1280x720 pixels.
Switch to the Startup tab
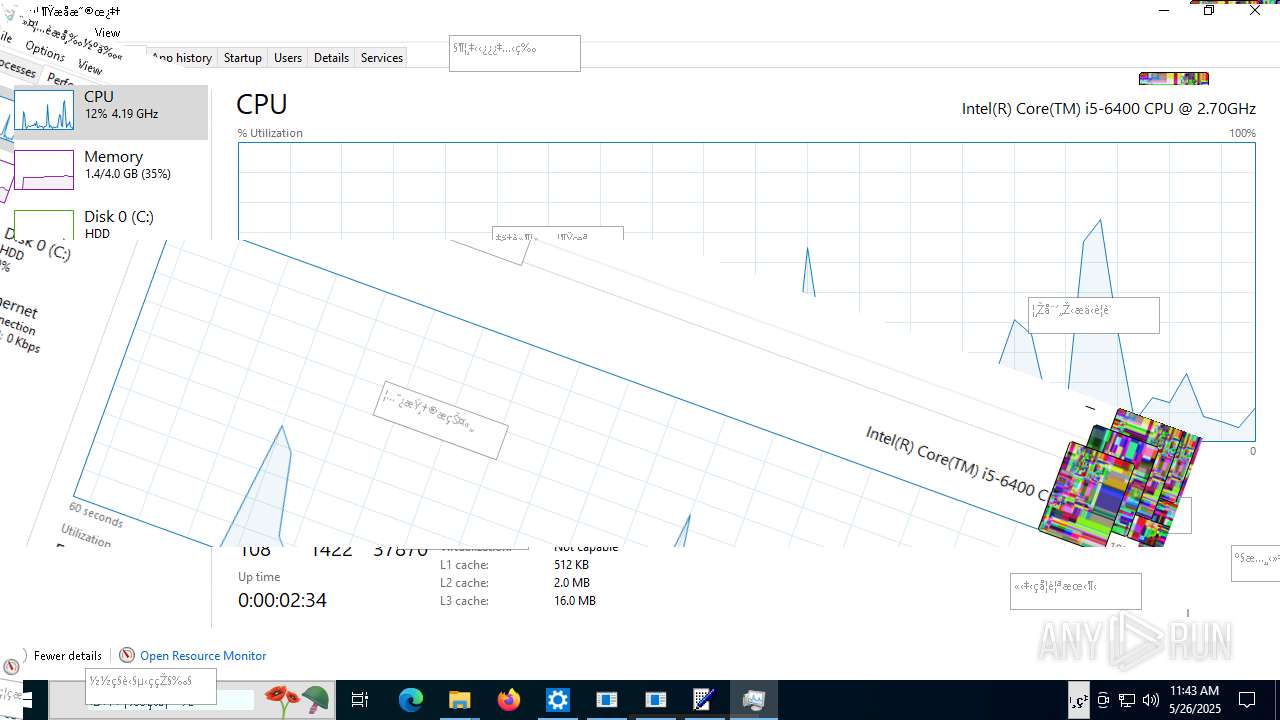click(242, 58)
